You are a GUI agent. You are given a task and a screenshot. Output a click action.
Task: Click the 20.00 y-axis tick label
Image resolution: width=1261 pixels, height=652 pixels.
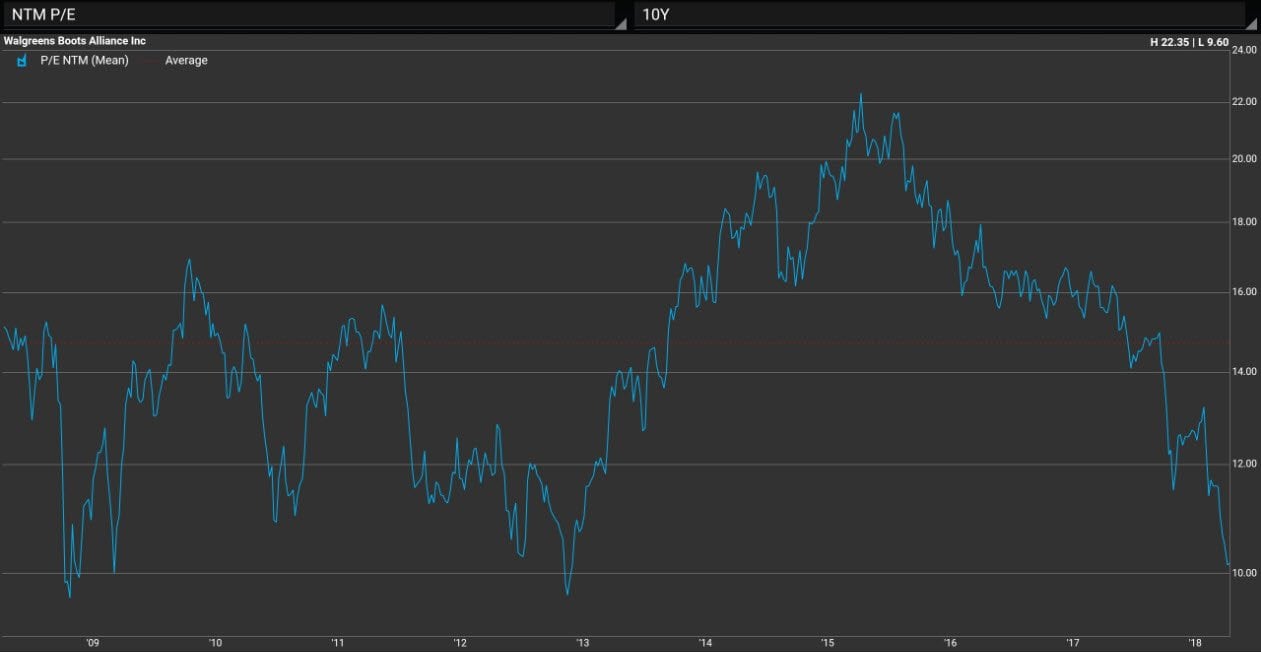click(x=1244, y=159)
